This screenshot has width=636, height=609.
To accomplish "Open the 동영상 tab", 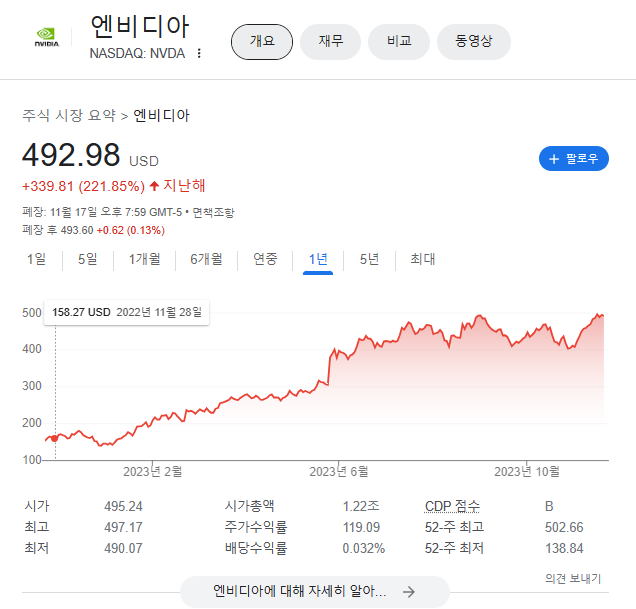I will point(473,41).
